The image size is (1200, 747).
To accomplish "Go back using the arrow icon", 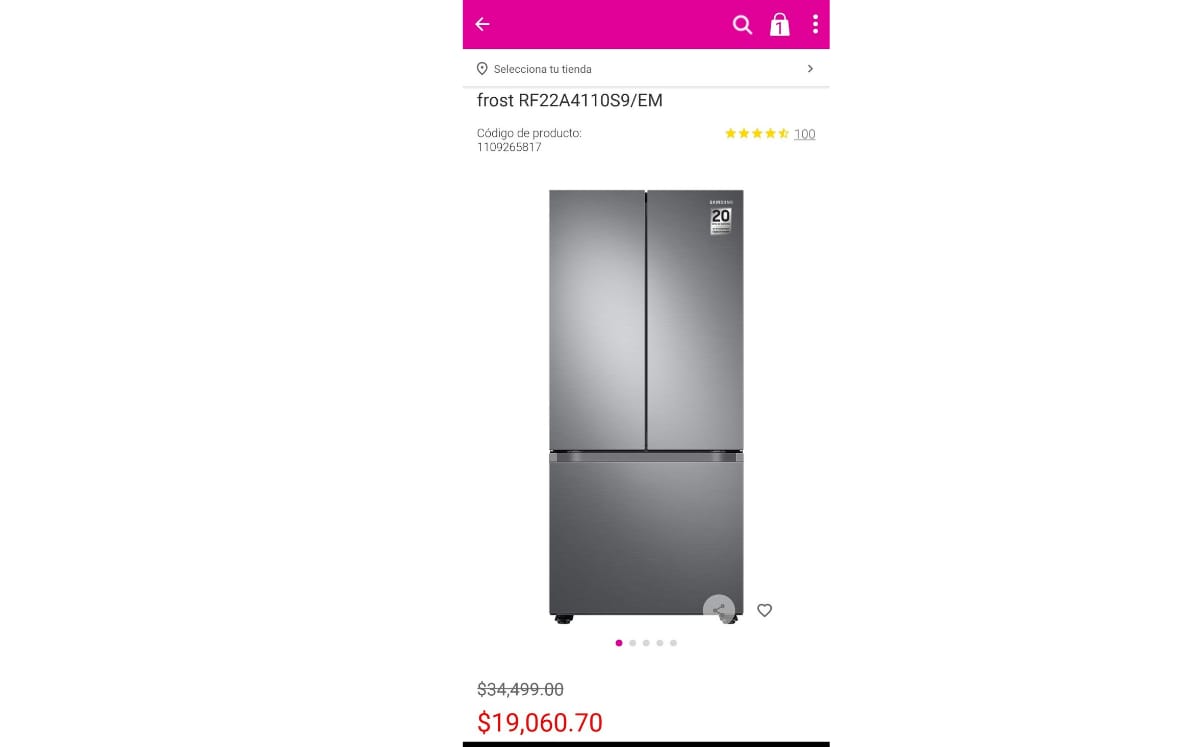I will [x=482, y=24].
